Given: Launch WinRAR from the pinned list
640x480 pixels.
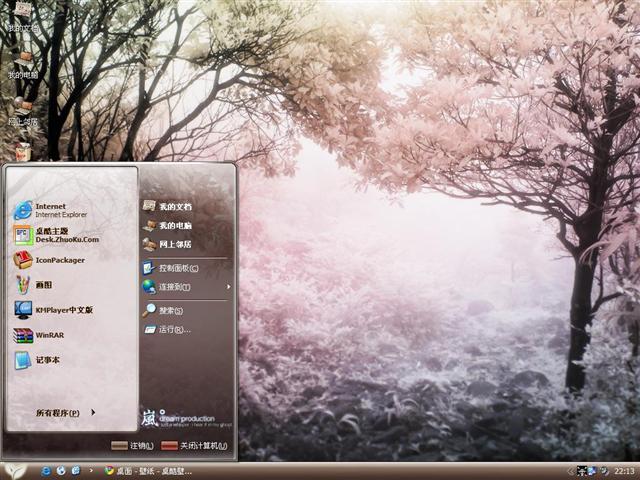Looking at the screenshot, I should click(71, 335).
